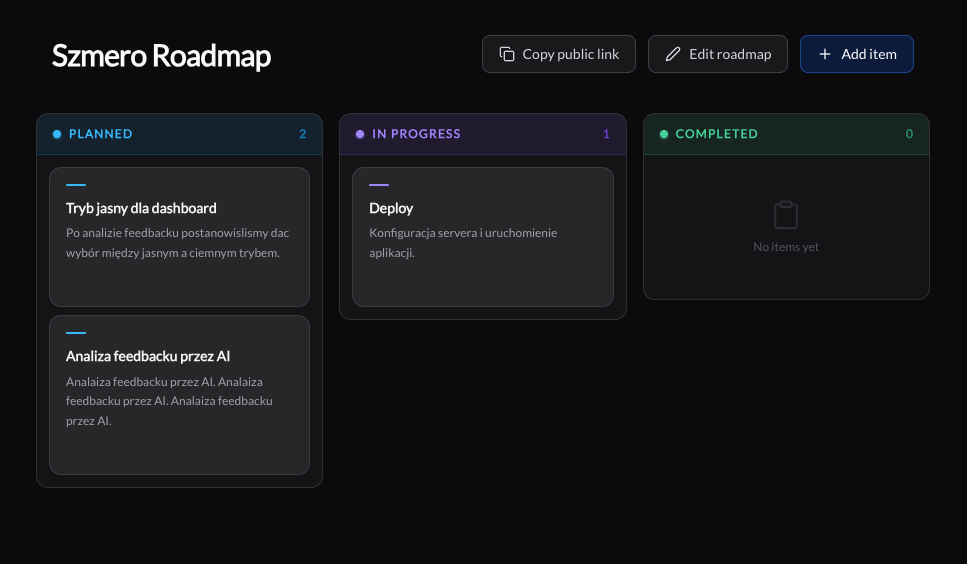
Task: Click the purple dot next to In Progress
Action: 360,134
